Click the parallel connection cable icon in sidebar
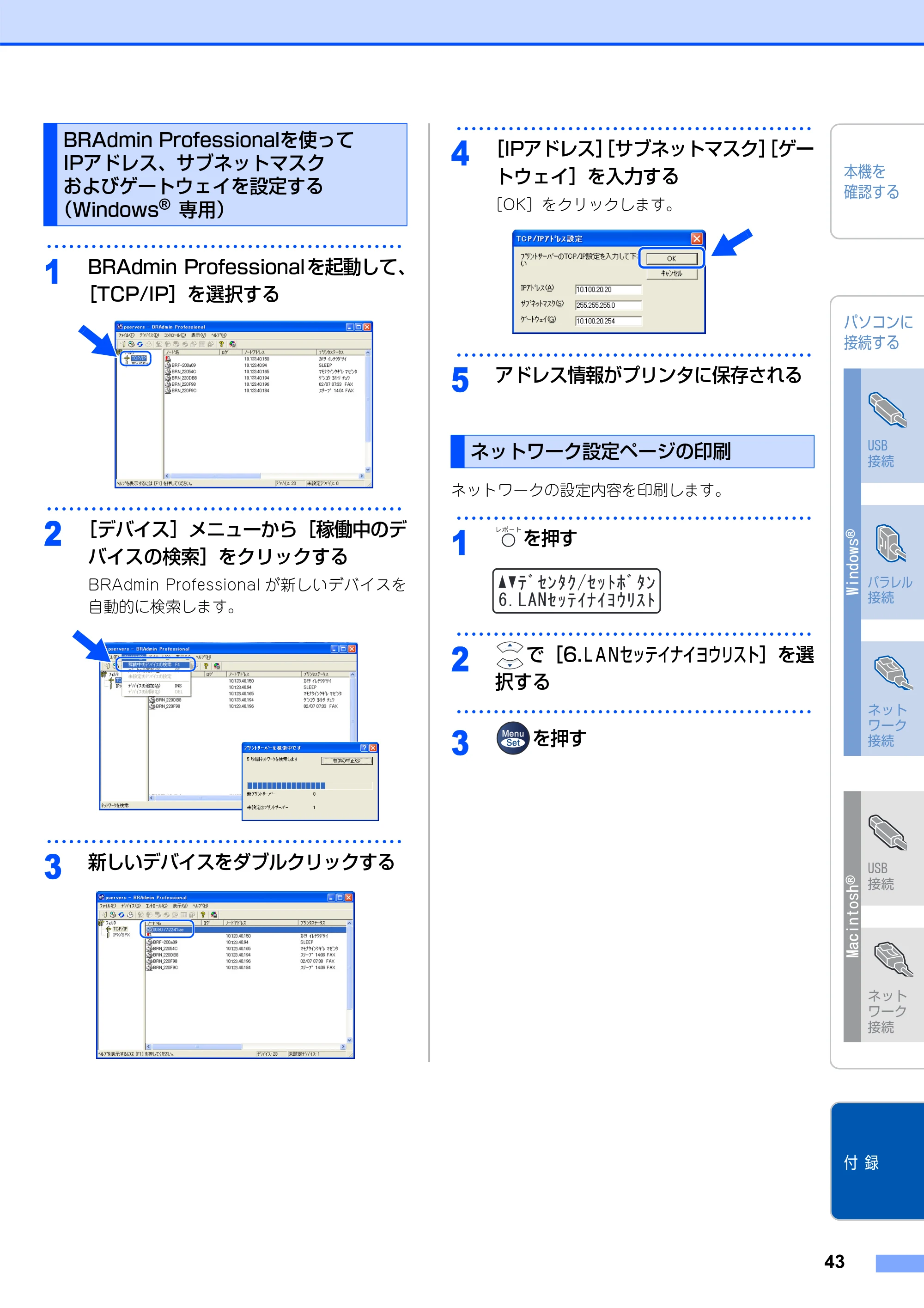The height and width of the screenshot is (1308, 924). pos(889,543)
